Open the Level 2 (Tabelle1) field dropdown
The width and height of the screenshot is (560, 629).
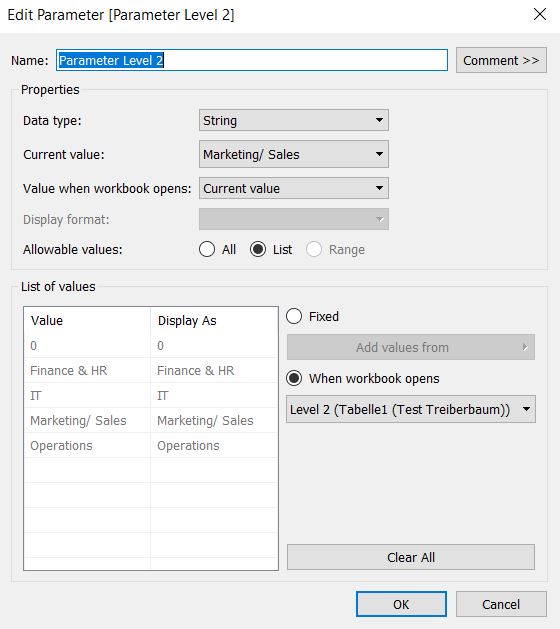pyautogui.click(x=411, y=409)
